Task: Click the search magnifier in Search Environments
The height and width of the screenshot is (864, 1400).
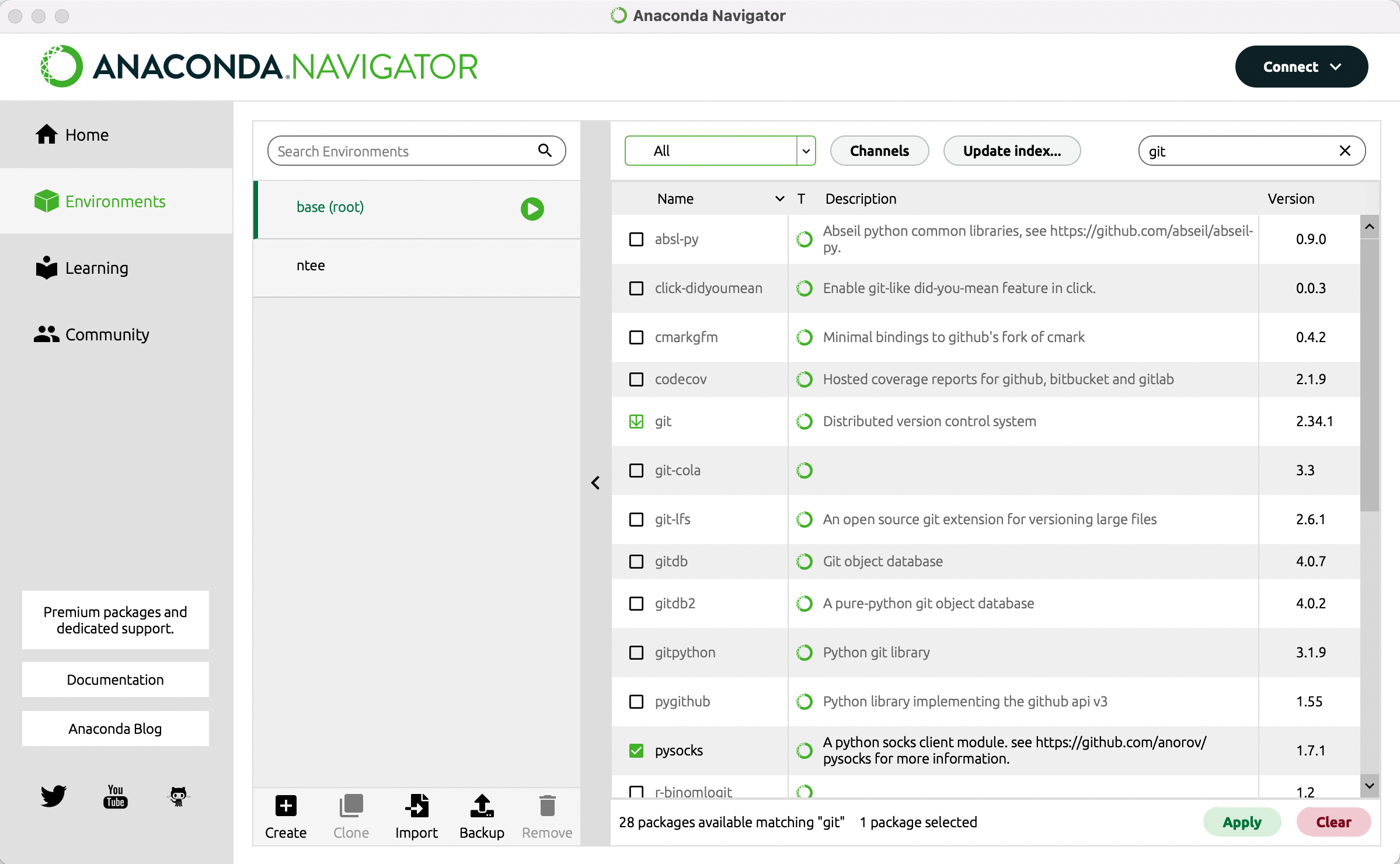Action: (545, 151)
